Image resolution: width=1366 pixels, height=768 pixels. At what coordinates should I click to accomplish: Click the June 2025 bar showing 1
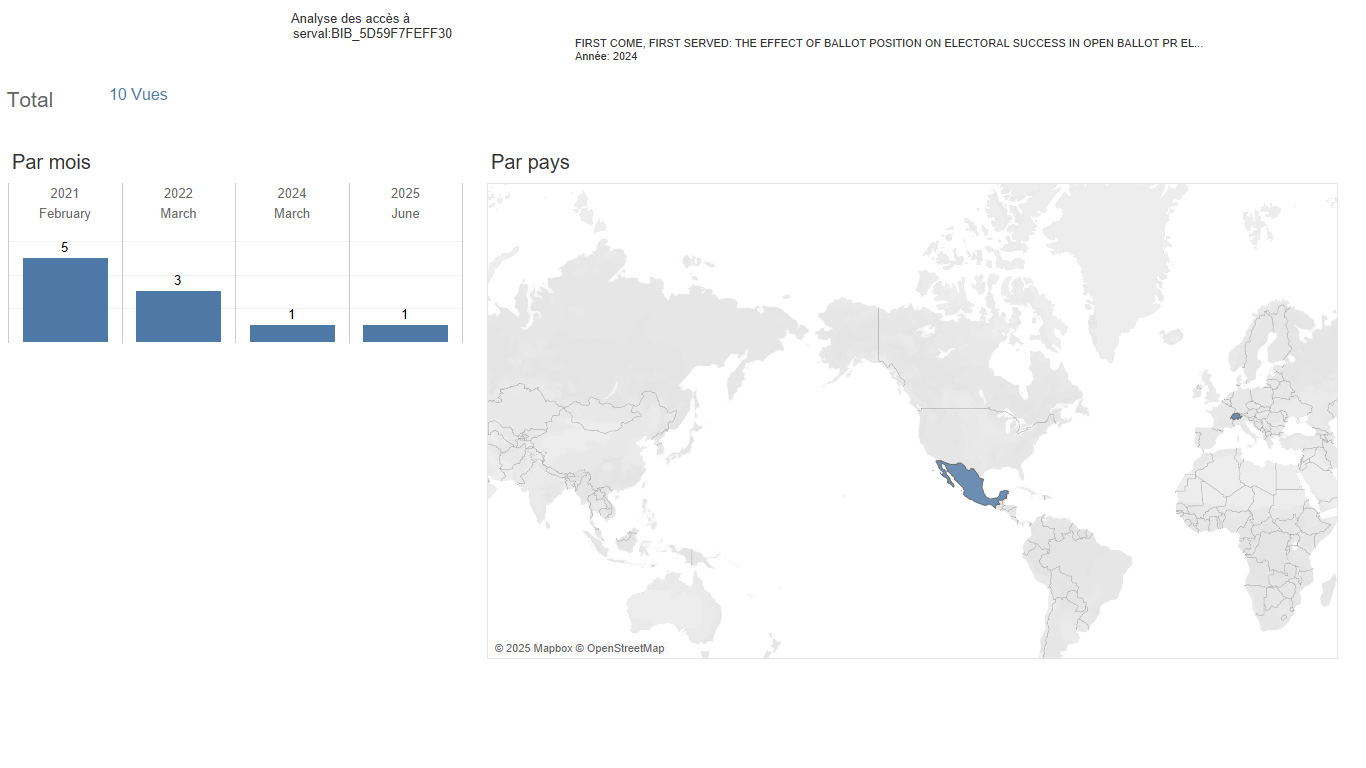(405, 333)
